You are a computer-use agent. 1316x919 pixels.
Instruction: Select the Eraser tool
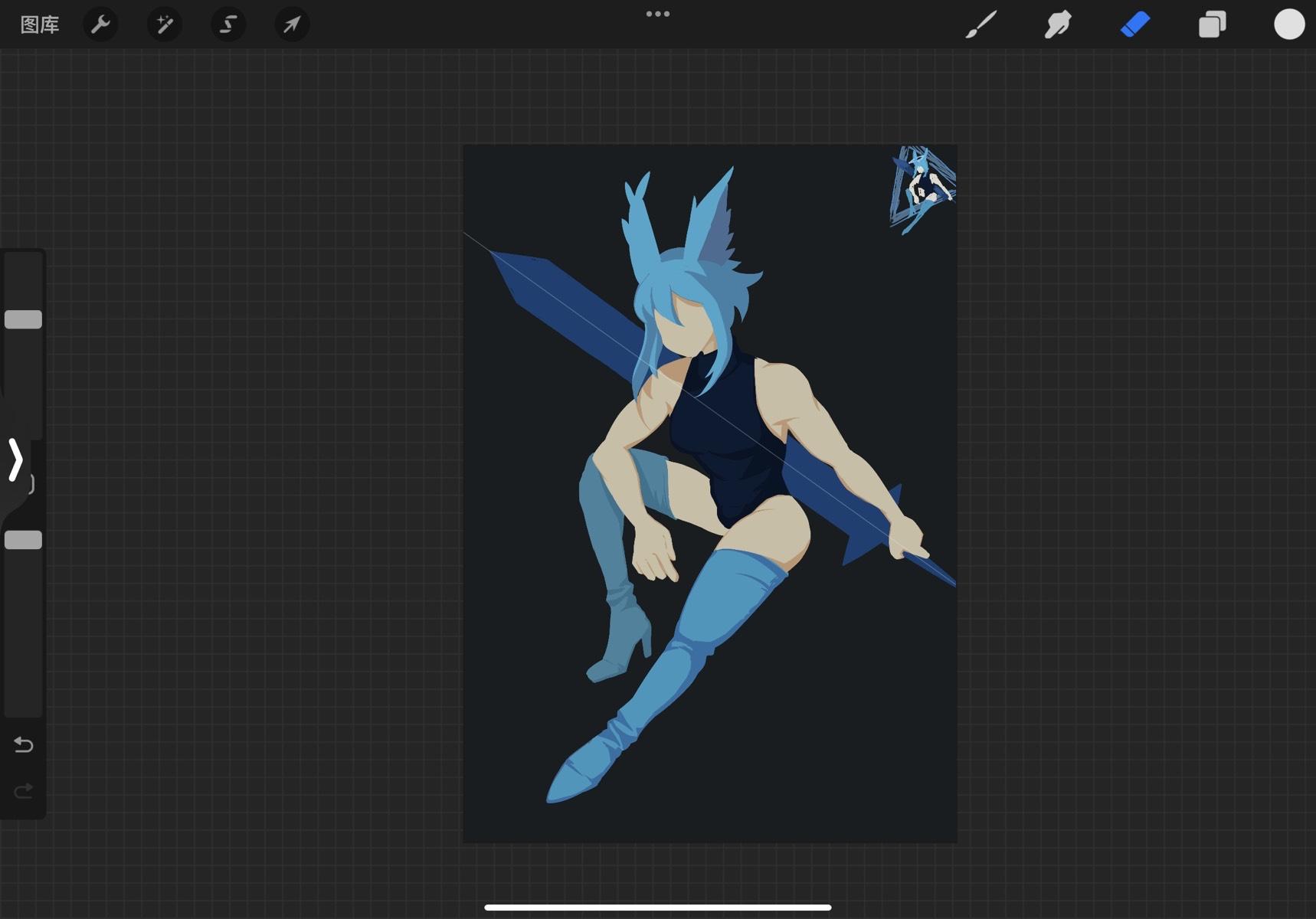(x=1135, y=25)
